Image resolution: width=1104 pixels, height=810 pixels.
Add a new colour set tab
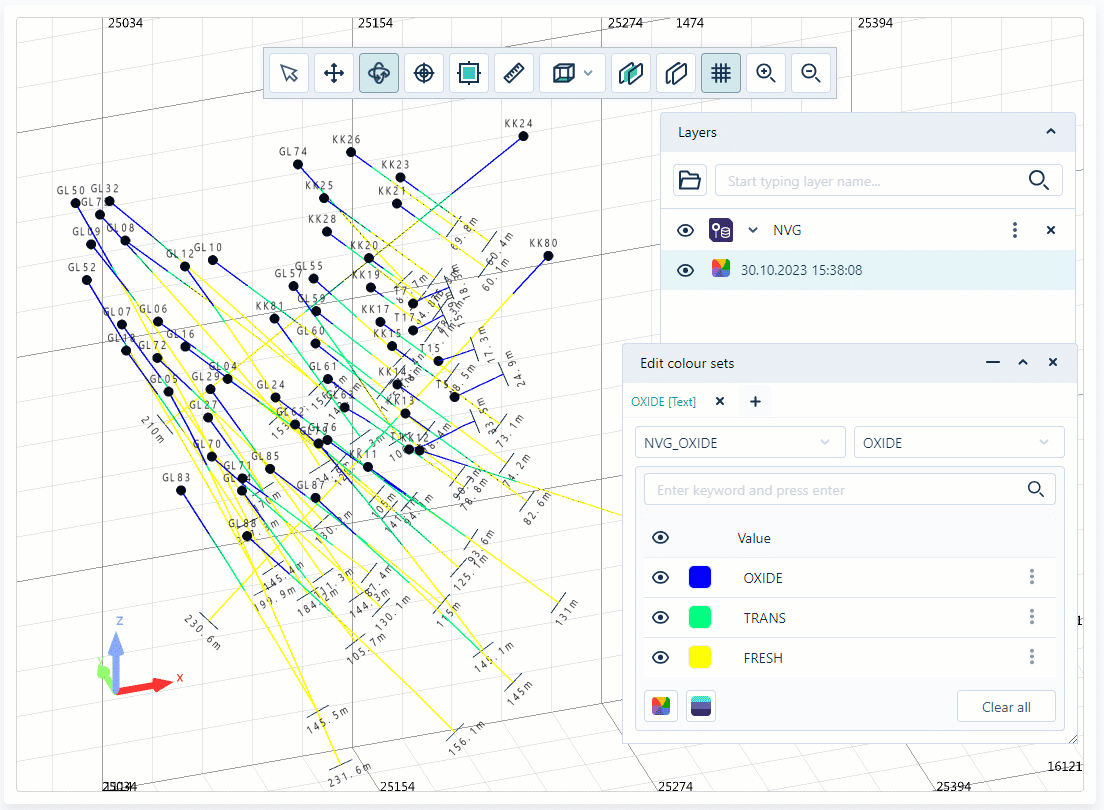pyautogui.click(x=755, y=400)
